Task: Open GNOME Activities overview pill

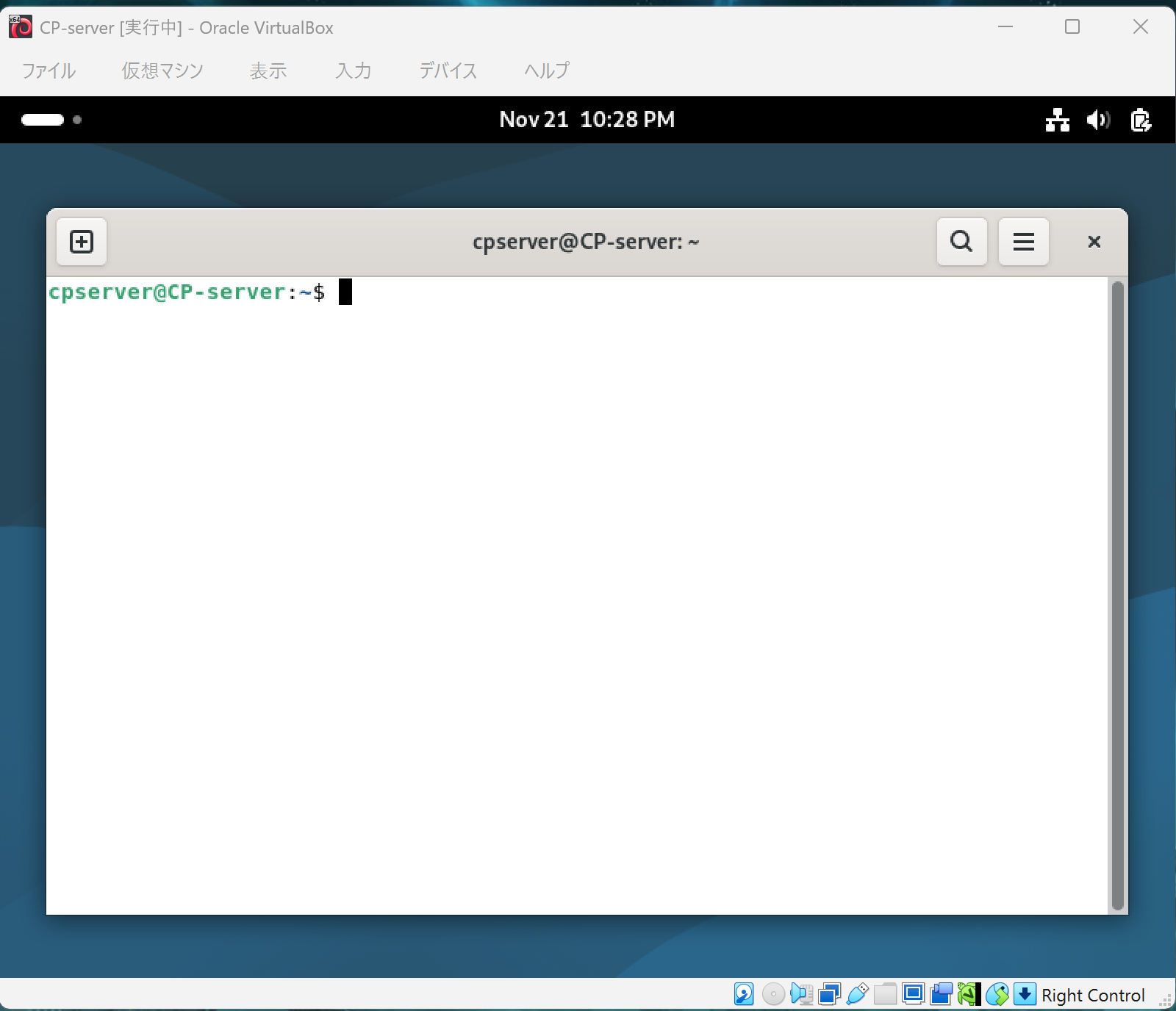Action: coord(43,120)
